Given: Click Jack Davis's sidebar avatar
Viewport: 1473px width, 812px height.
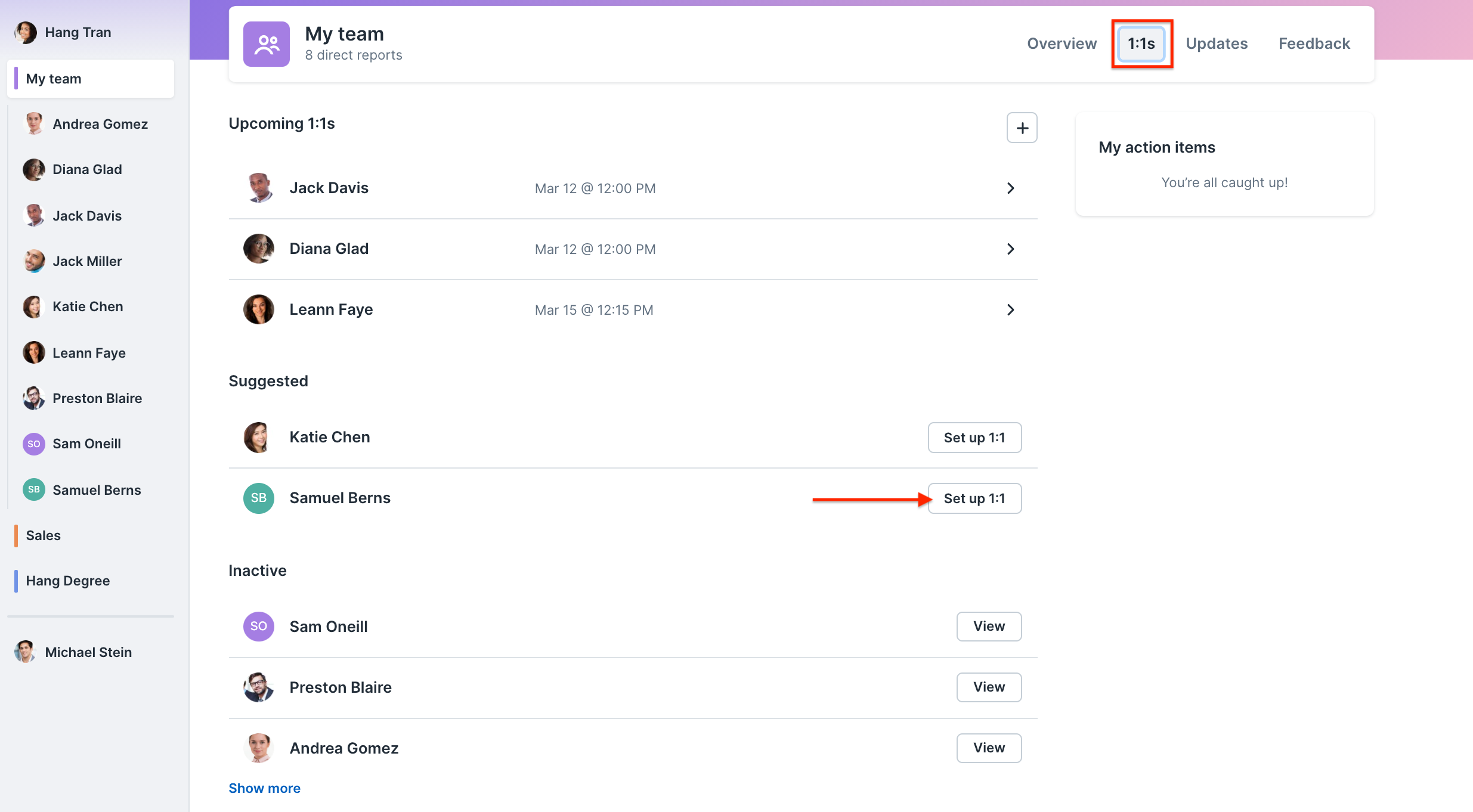Looking at the screenshot, I should [34, 216].
